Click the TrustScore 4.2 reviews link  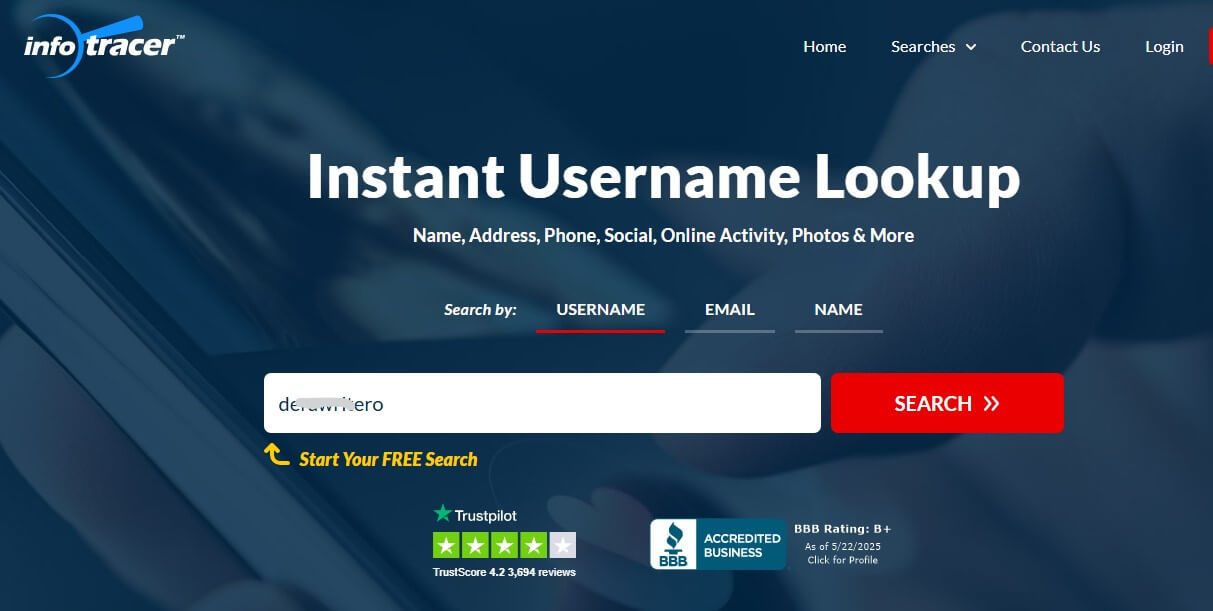pyautogui.click(x=504, y=572)
